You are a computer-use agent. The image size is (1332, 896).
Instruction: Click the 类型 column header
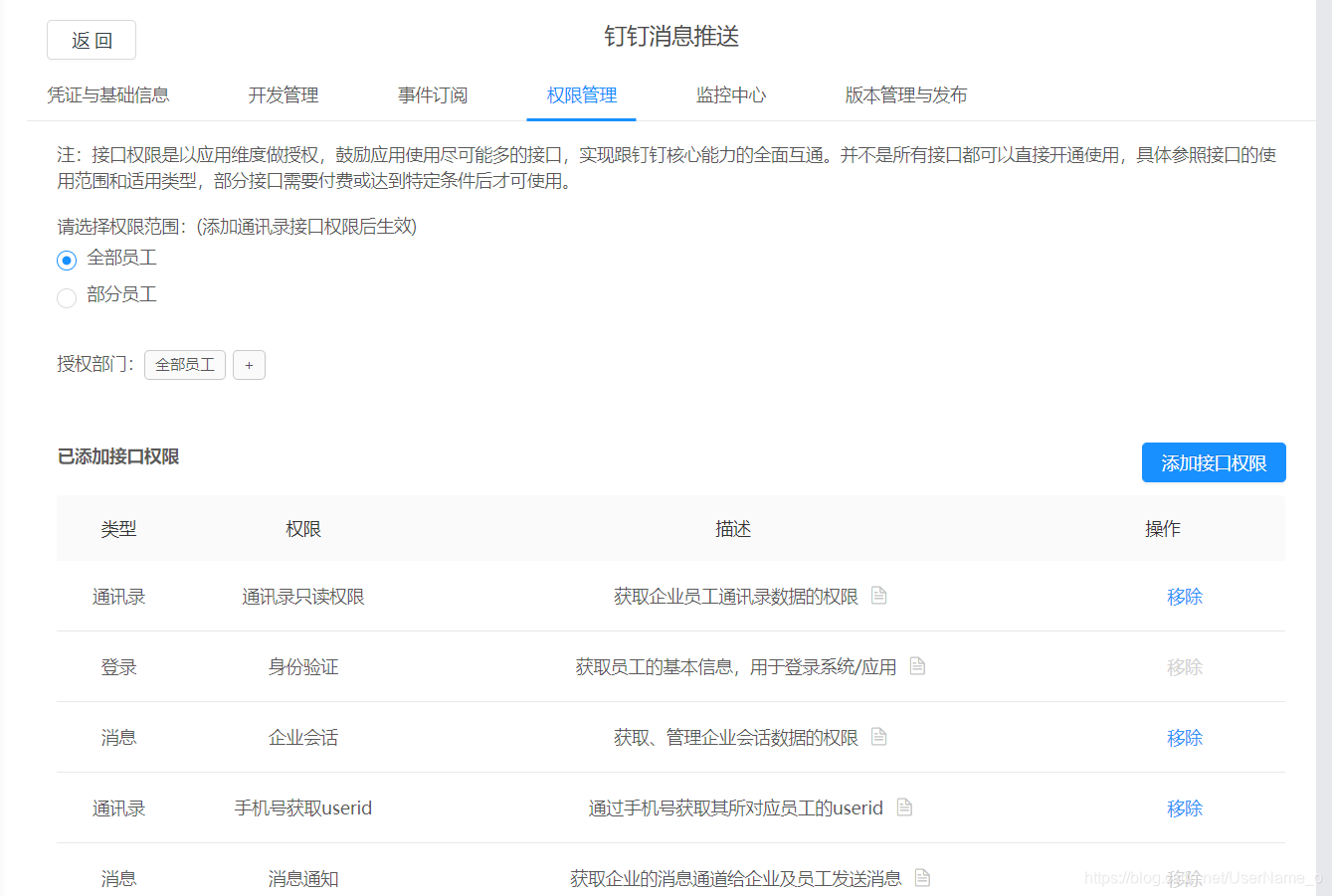click(118, 529)
